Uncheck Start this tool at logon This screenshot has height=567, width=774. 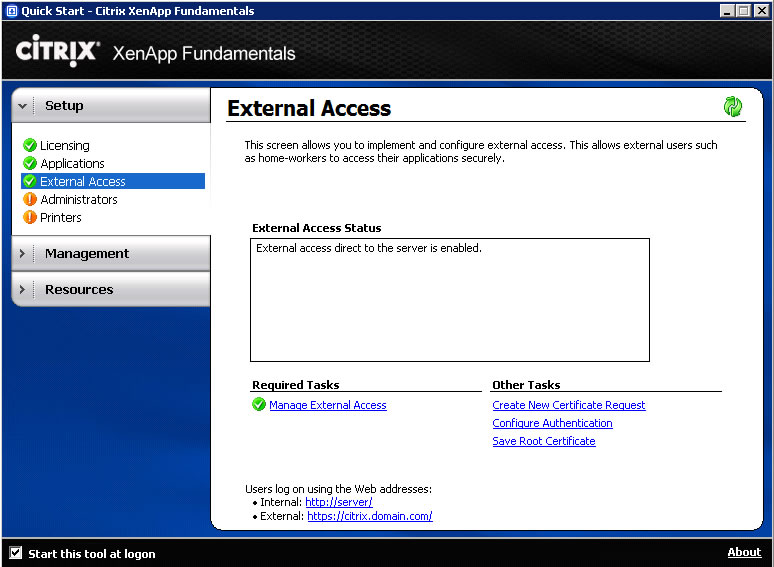[x=16, y=553]
